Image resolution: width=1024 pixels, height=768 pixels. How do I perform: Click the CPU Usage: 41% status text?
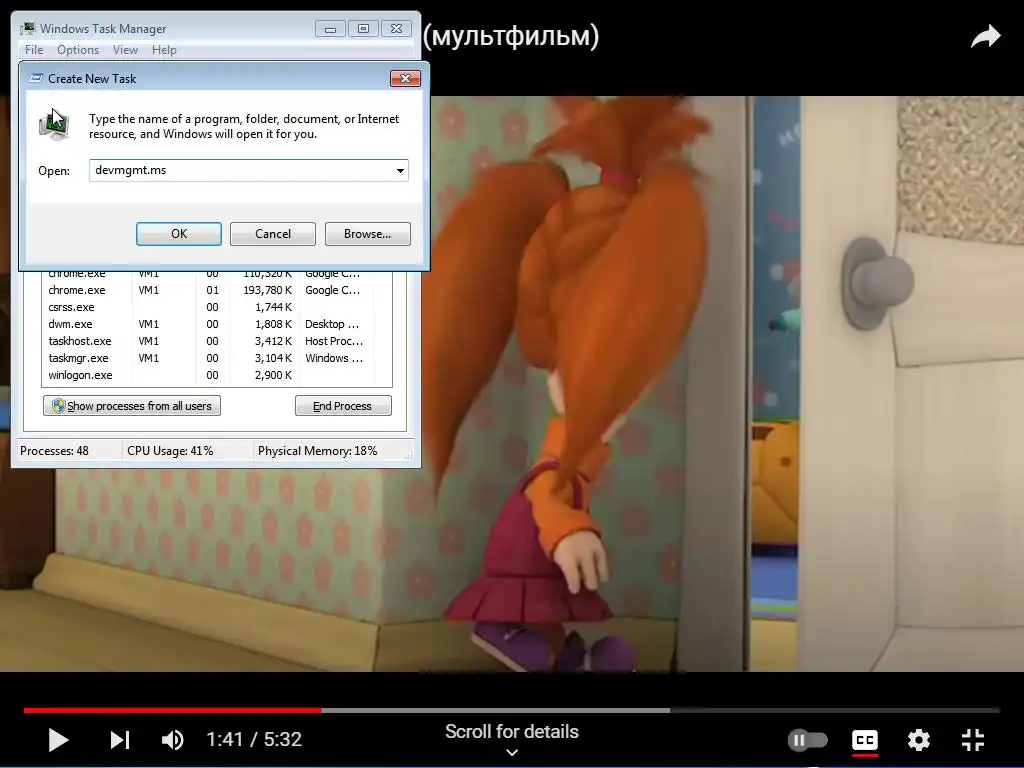[x=170, y=451]
